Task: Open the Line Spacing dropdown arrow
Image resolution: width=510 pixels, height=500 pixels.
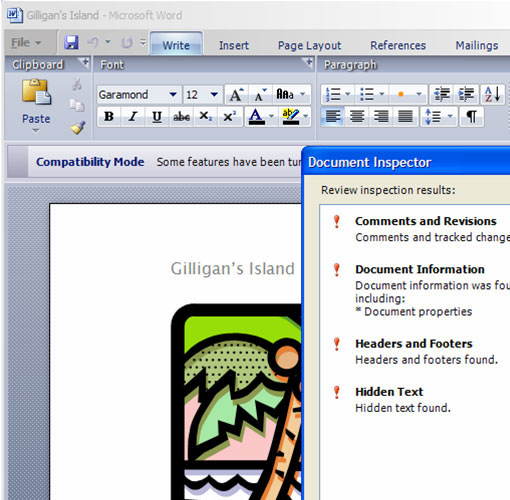Action: click(450, 117)
